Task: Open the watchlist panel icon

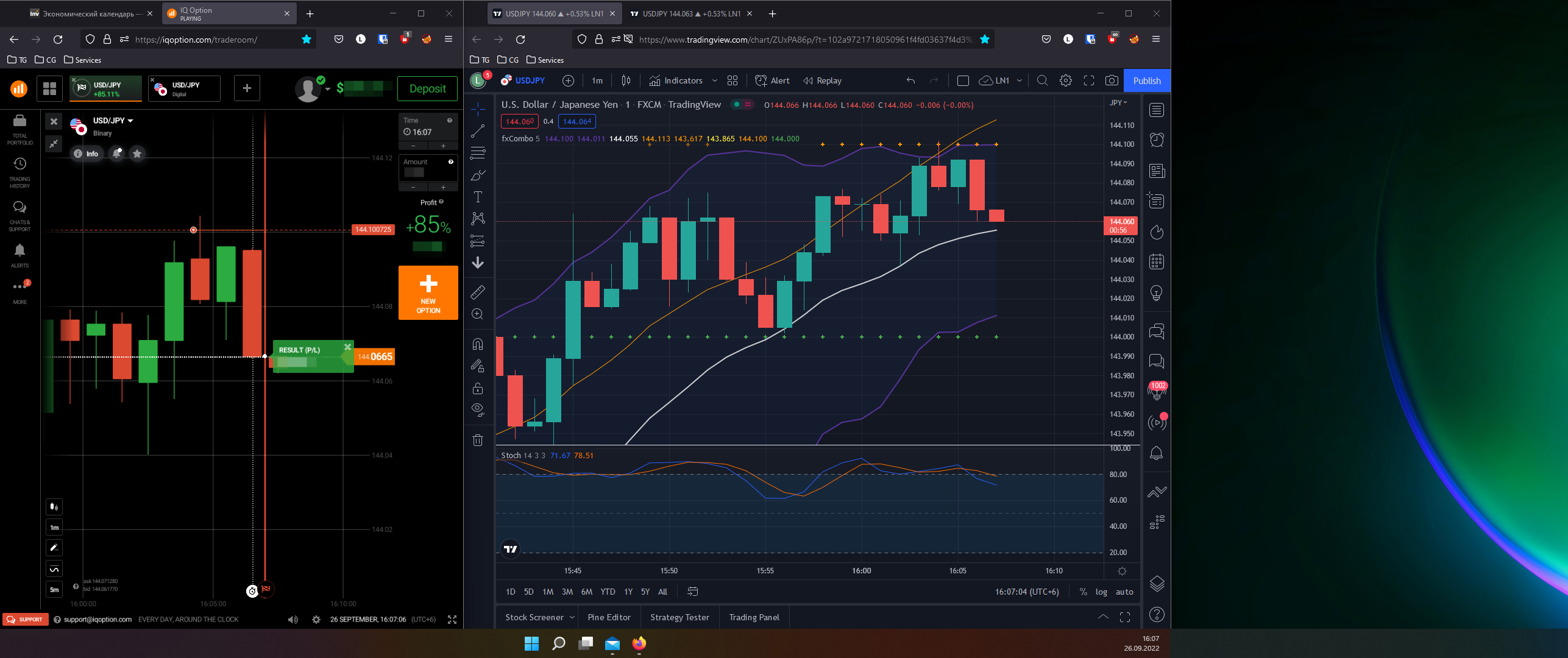Action: (x=1157, y=110)
